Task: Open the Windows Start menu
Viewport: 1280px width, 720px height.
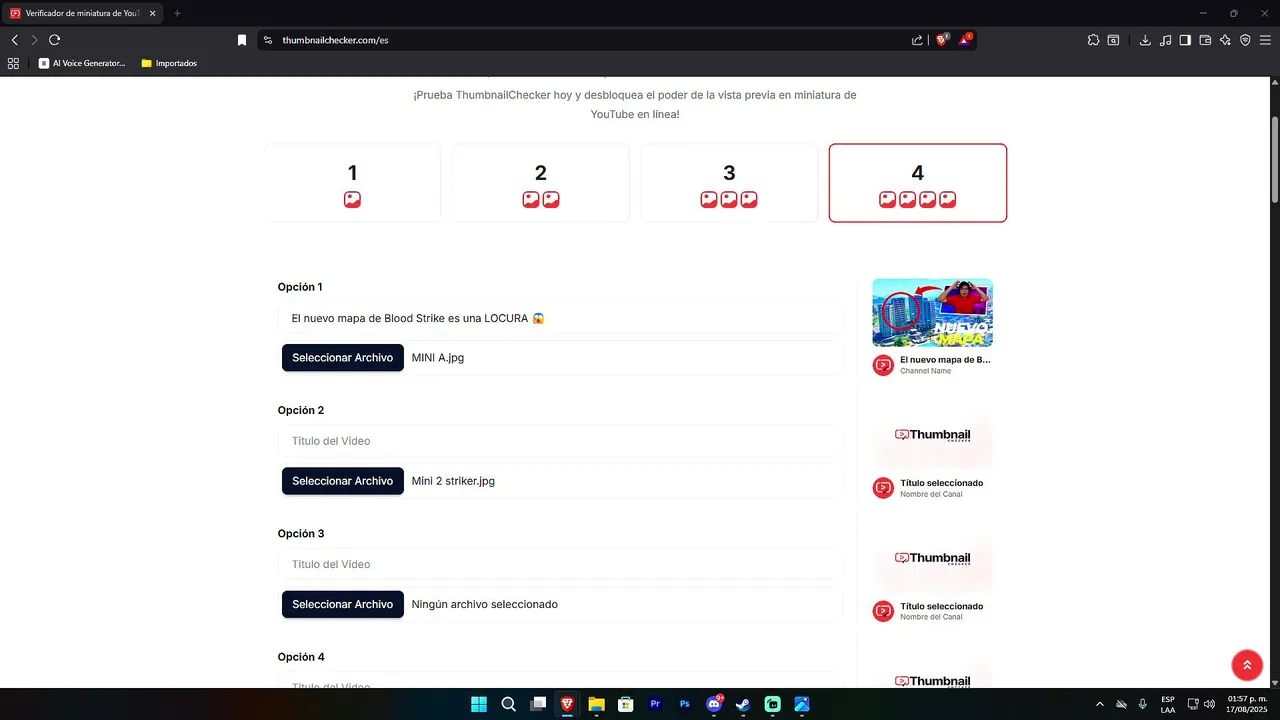Action: [479, 704]
